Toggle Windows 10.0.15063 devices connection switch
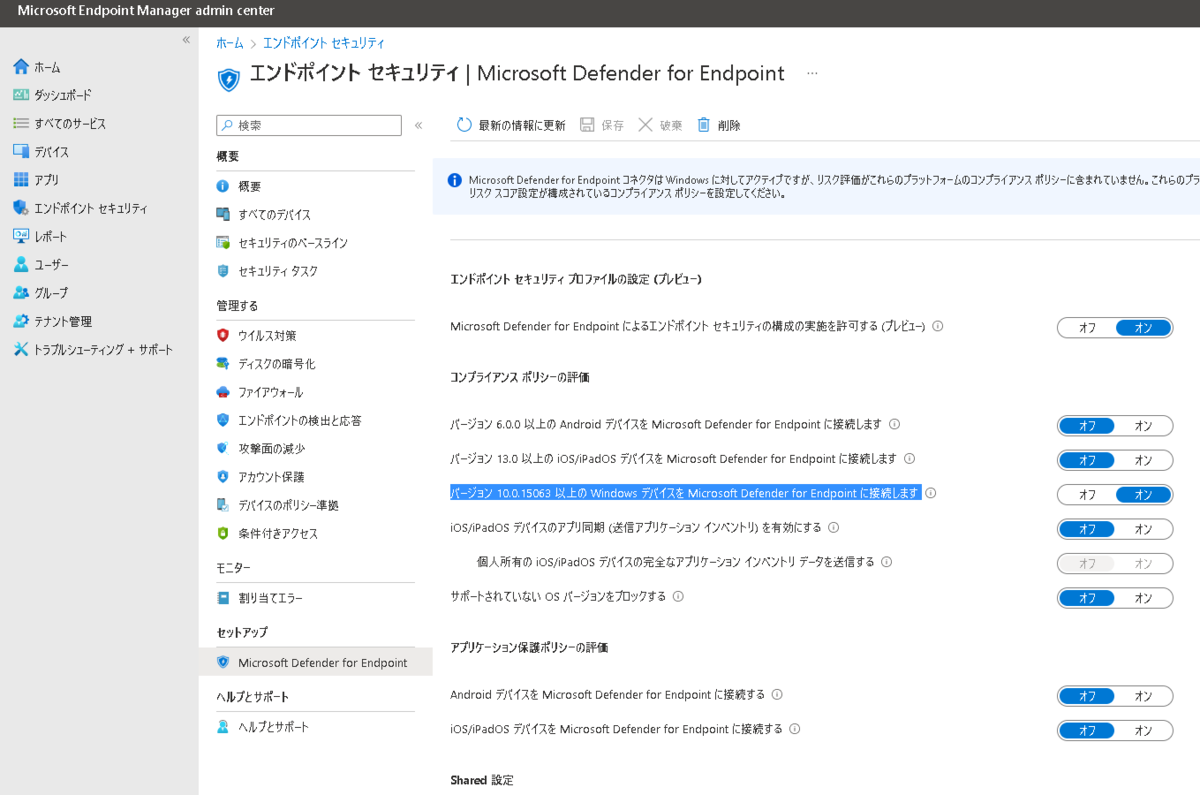Viewport: 1200px width, 795px height. [x=1115, y=494]
